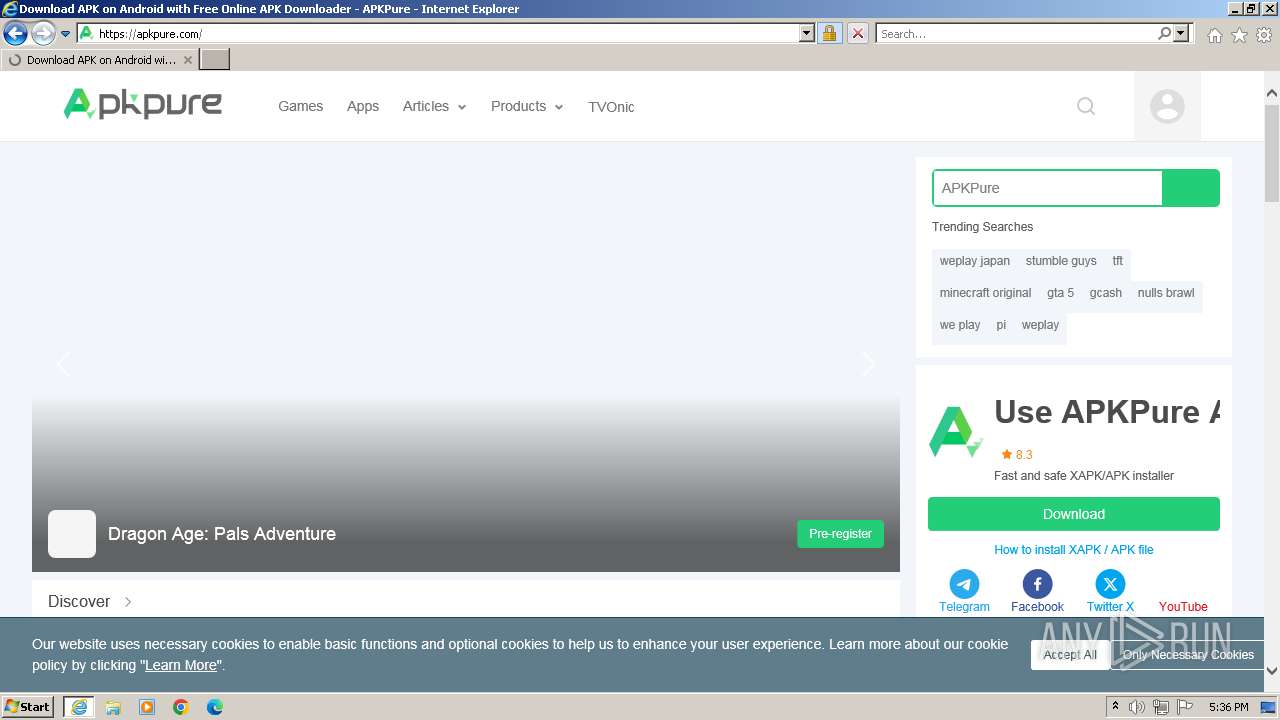The height and width of the screenshot is (720, 1280).
Task: Close the APKPure browser tab
Action: coord(187,60)
